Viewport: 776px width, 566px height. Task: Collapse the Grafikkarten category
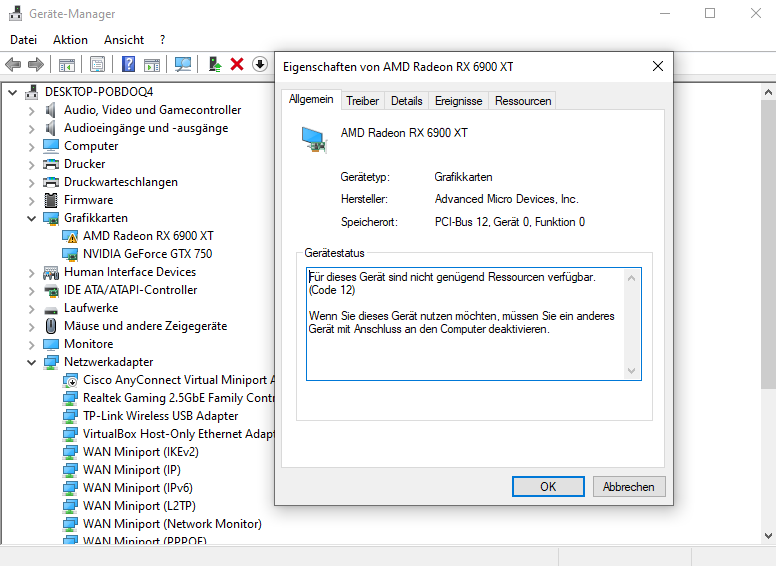click(x=32, y=218)
